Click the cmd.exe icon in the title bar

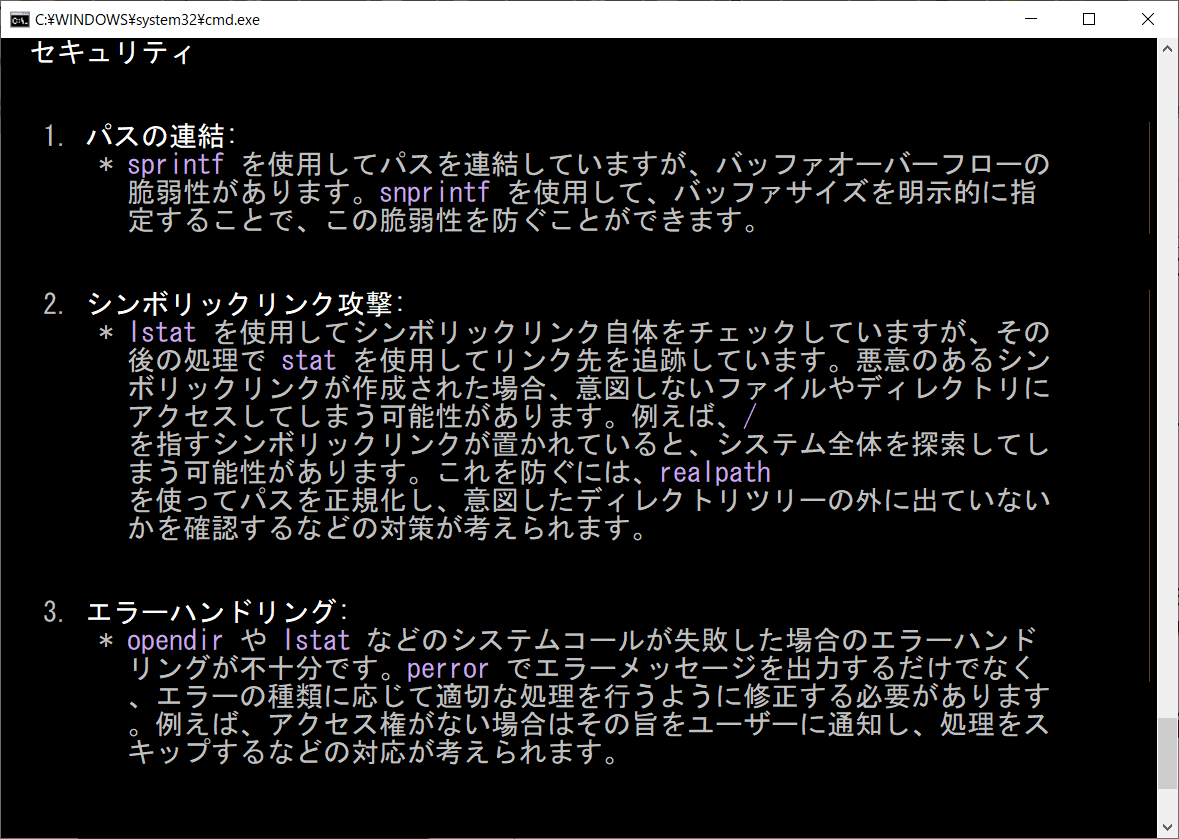[x=18, y=19]
